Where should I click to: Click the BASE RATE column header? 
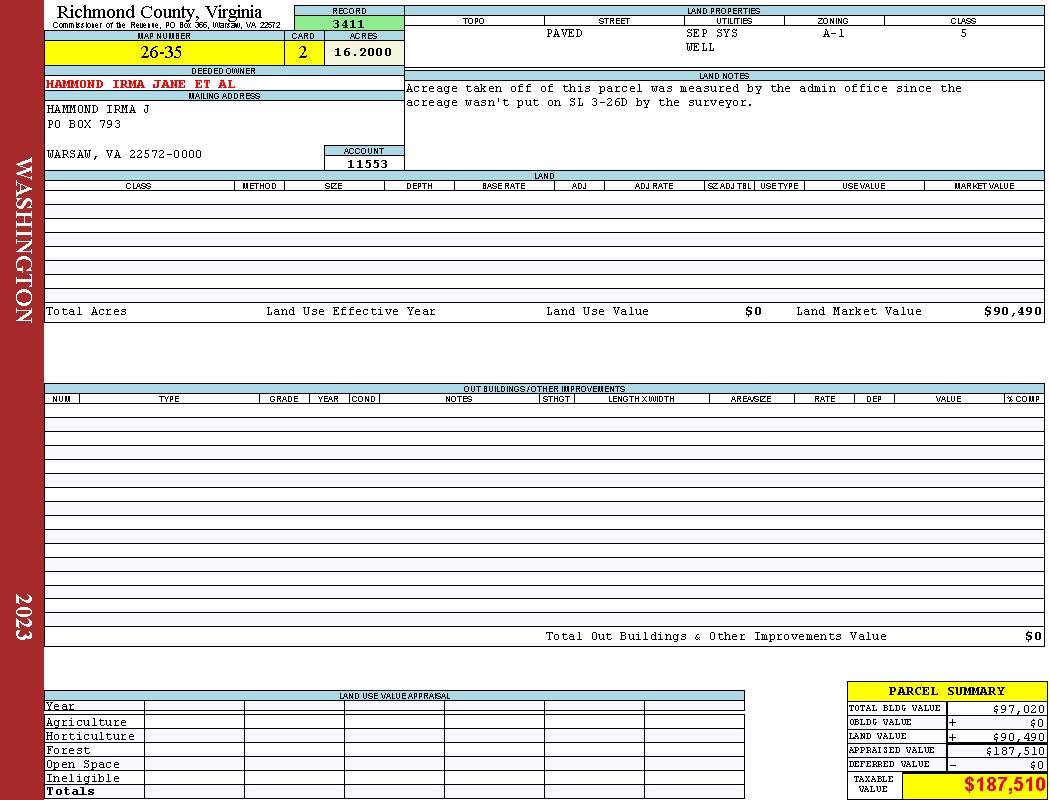(x=504, y=186)
